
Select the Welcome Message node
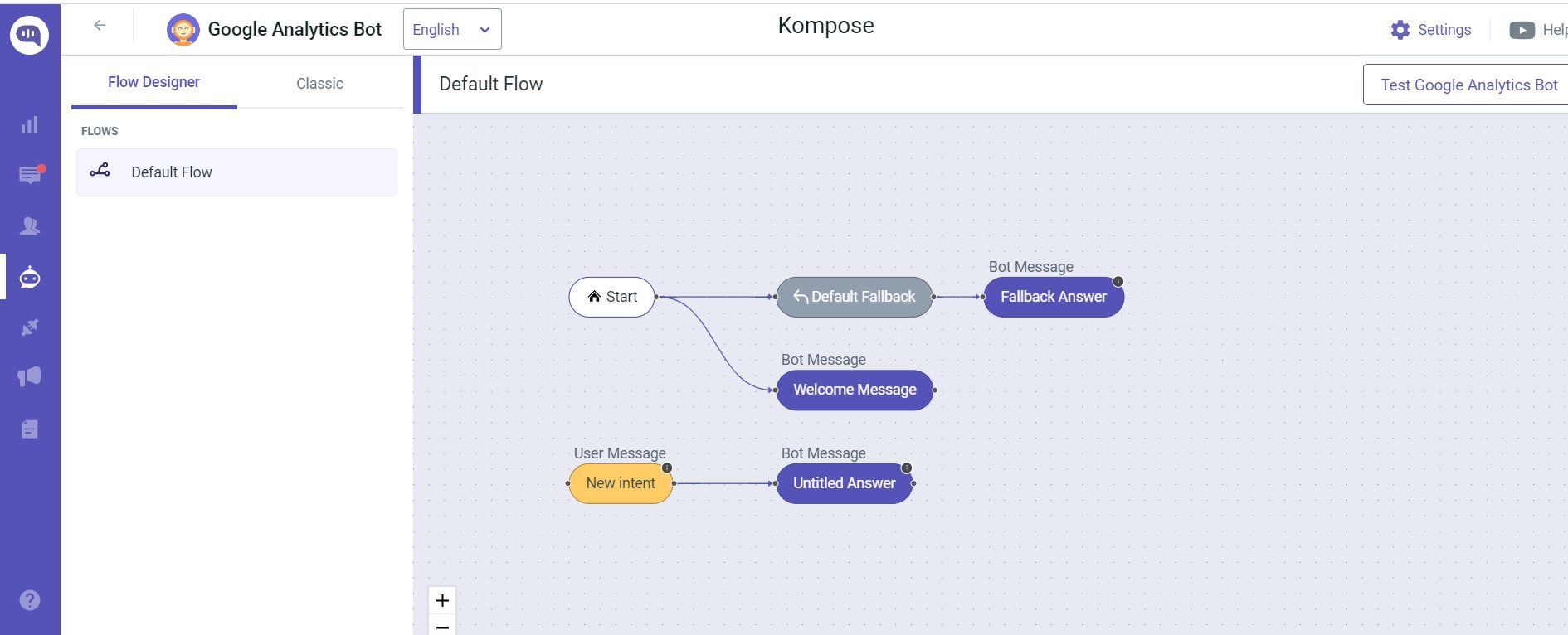855,390
